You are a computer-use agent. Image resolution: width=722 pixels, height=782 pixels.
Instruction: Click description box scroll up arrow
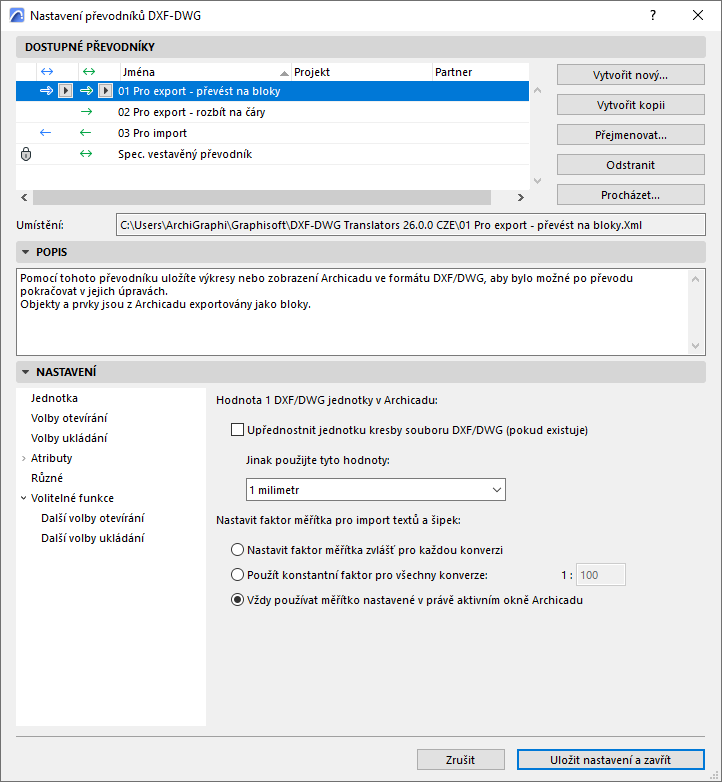[x=696, y=279]
